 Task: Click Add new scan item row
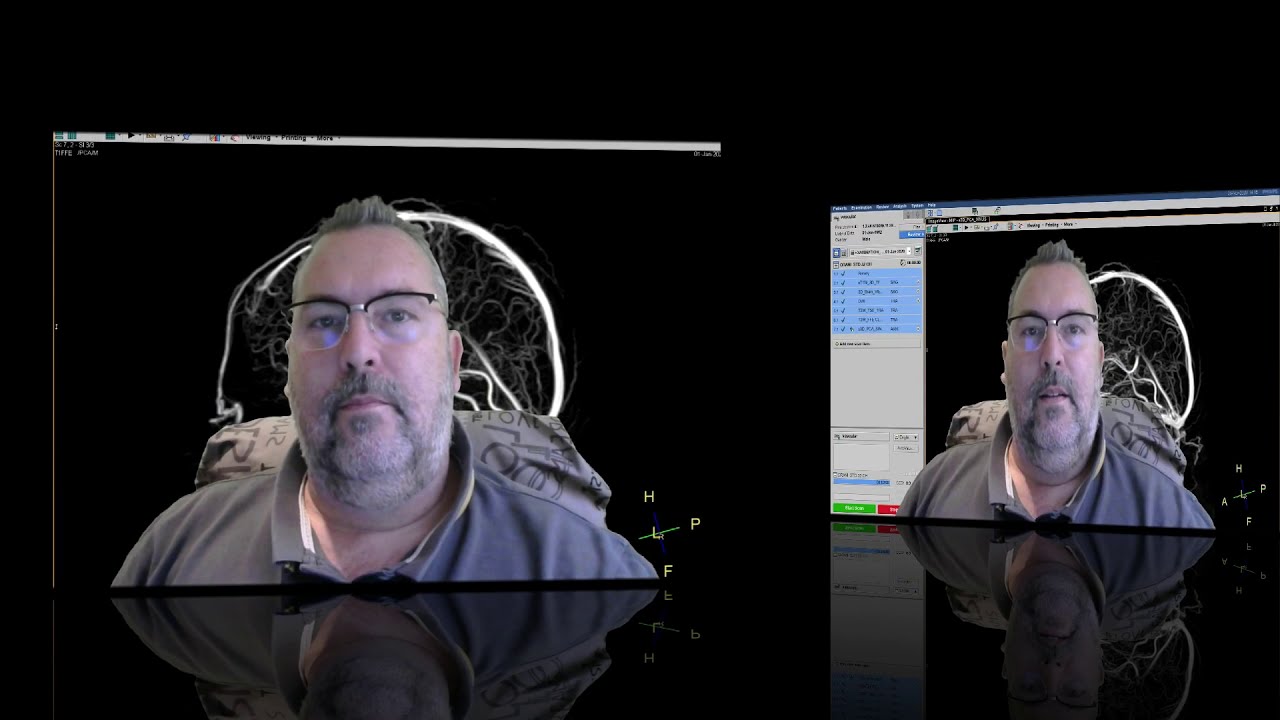[877, 344]
